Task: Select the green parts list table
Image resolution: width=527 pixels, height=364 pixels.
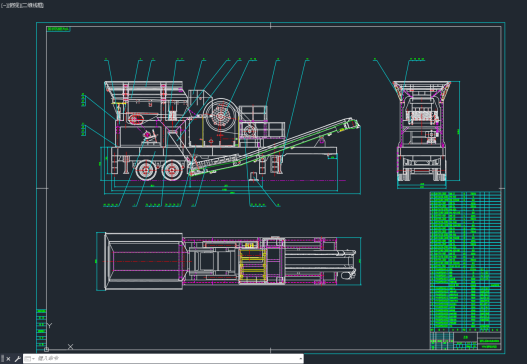Action: coord(465,261)
